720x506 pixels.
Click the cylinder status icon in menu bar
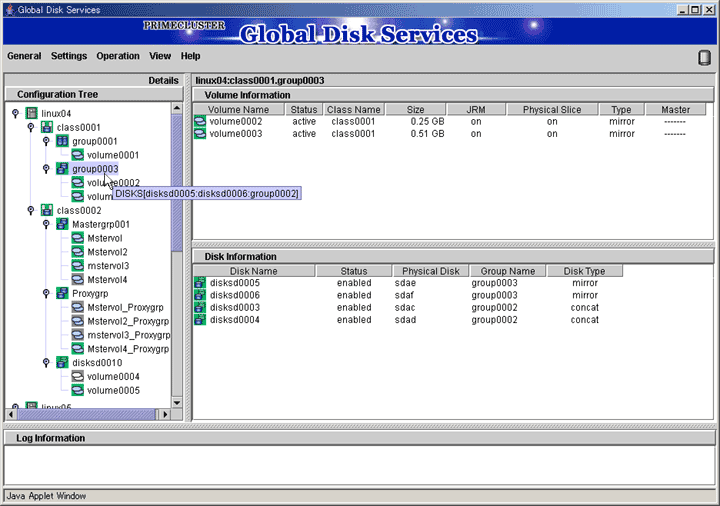pyautogui.click(x=704, y=57)
